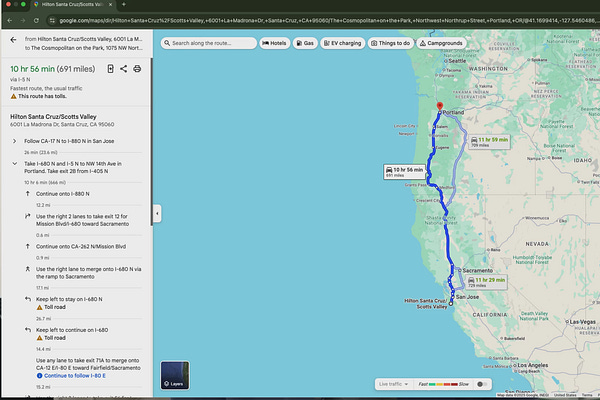Click the magnifier in Search along the route
This screenshot has width=600, height=400.
(167, 43)
